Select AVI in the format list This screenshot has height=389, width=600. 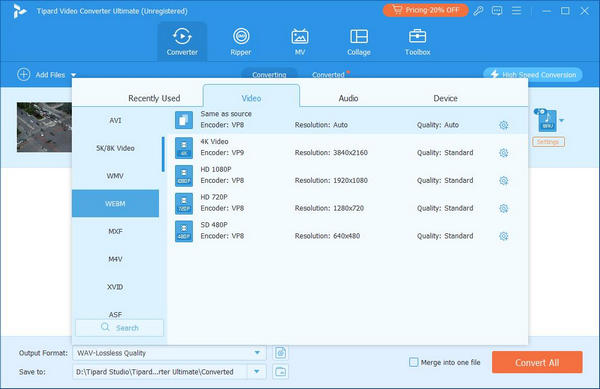tap(115, 120)
